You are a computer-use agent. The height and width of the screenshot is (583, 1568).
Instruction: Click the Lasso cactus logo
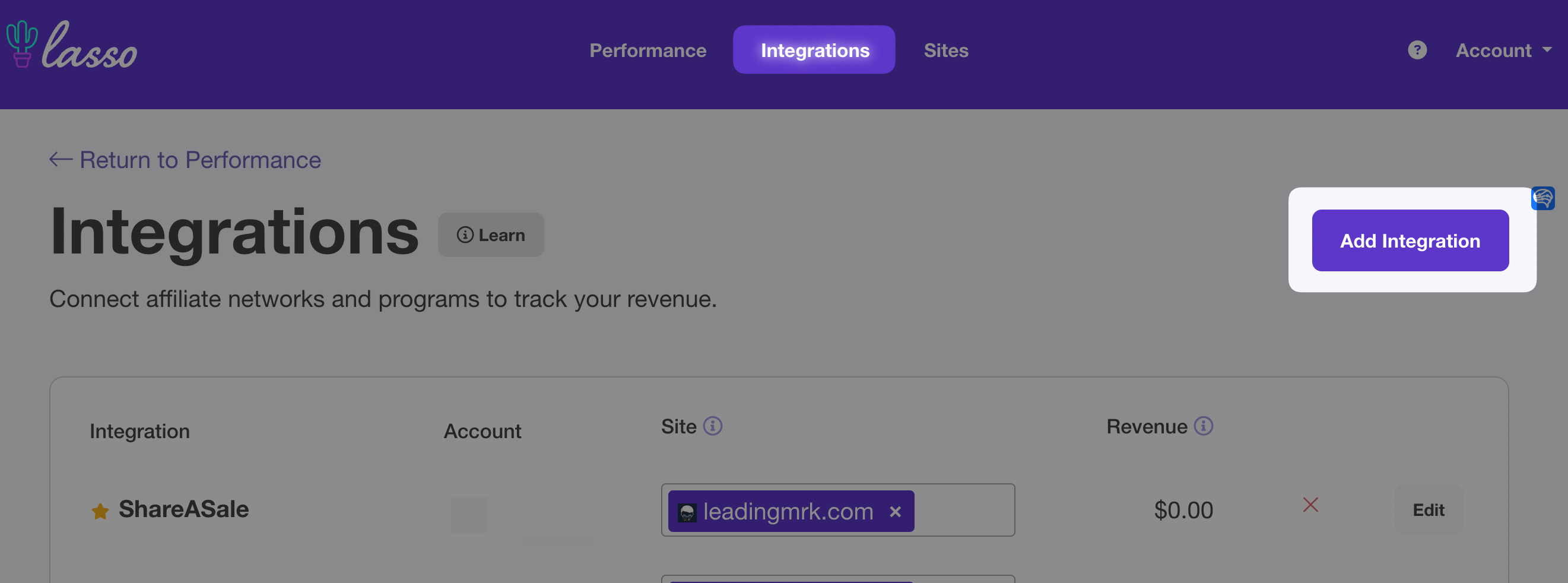pyautogui.click(x=71, y=45)
